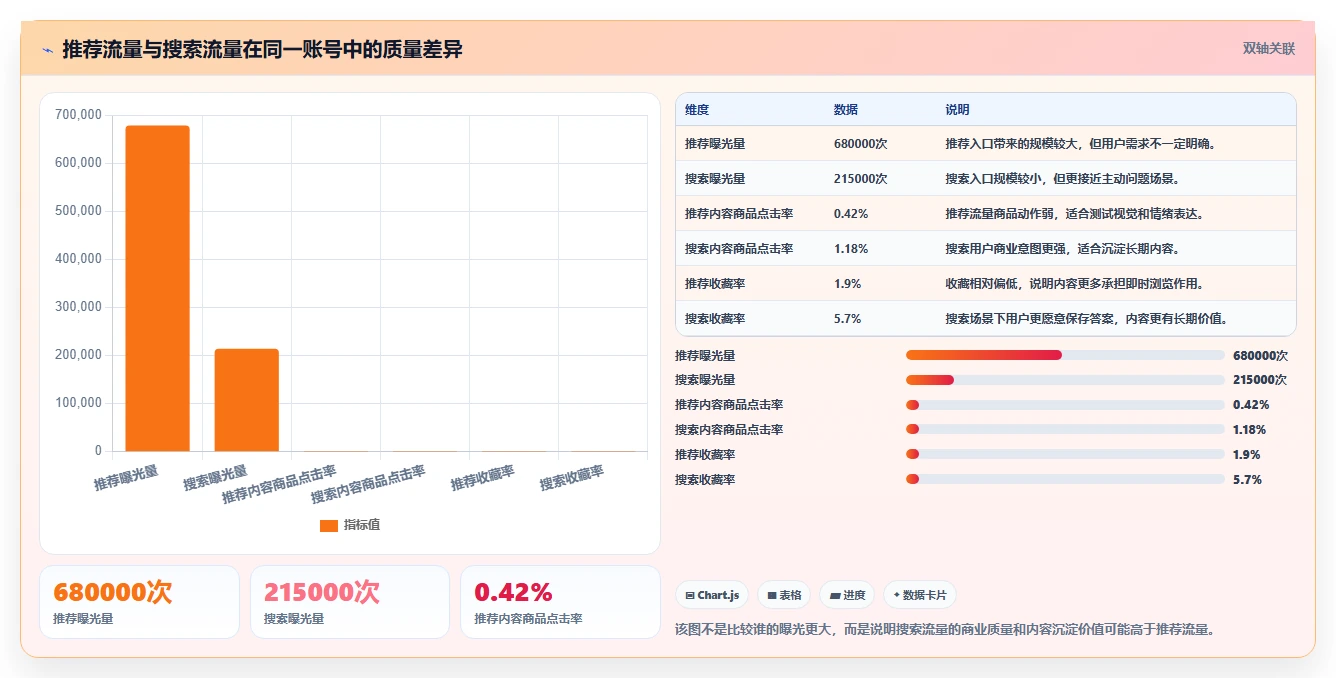Select table cell 推荐内容商品点击率
The image size is (1336, 678).
coord(739,214)
